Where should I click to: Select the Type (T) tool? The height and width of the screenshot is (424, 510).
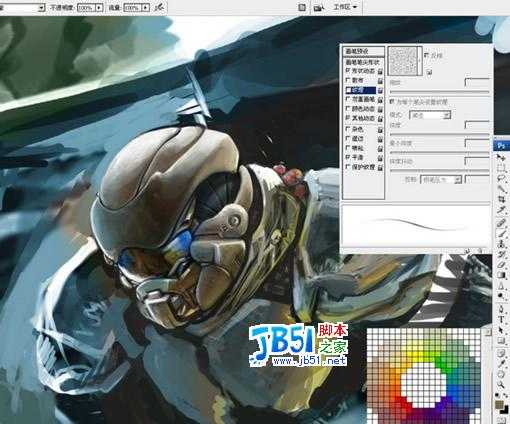[502, 319]
